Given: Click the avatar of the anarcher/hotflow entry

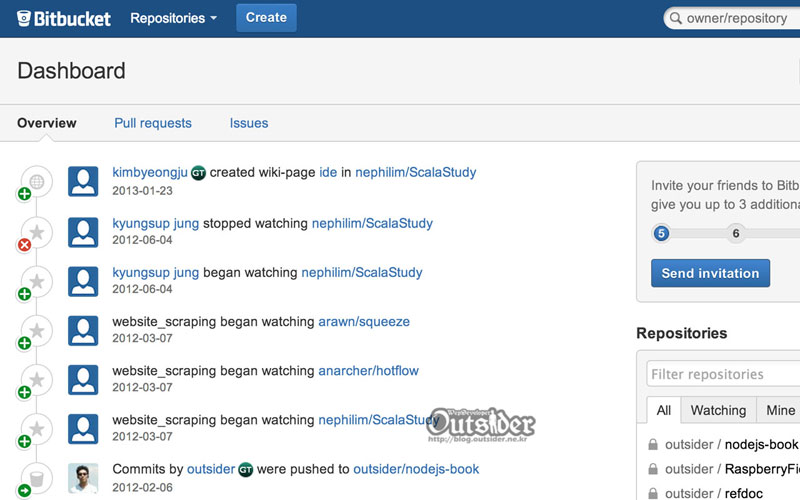Looking at the screenshot, I should [83, 380].
